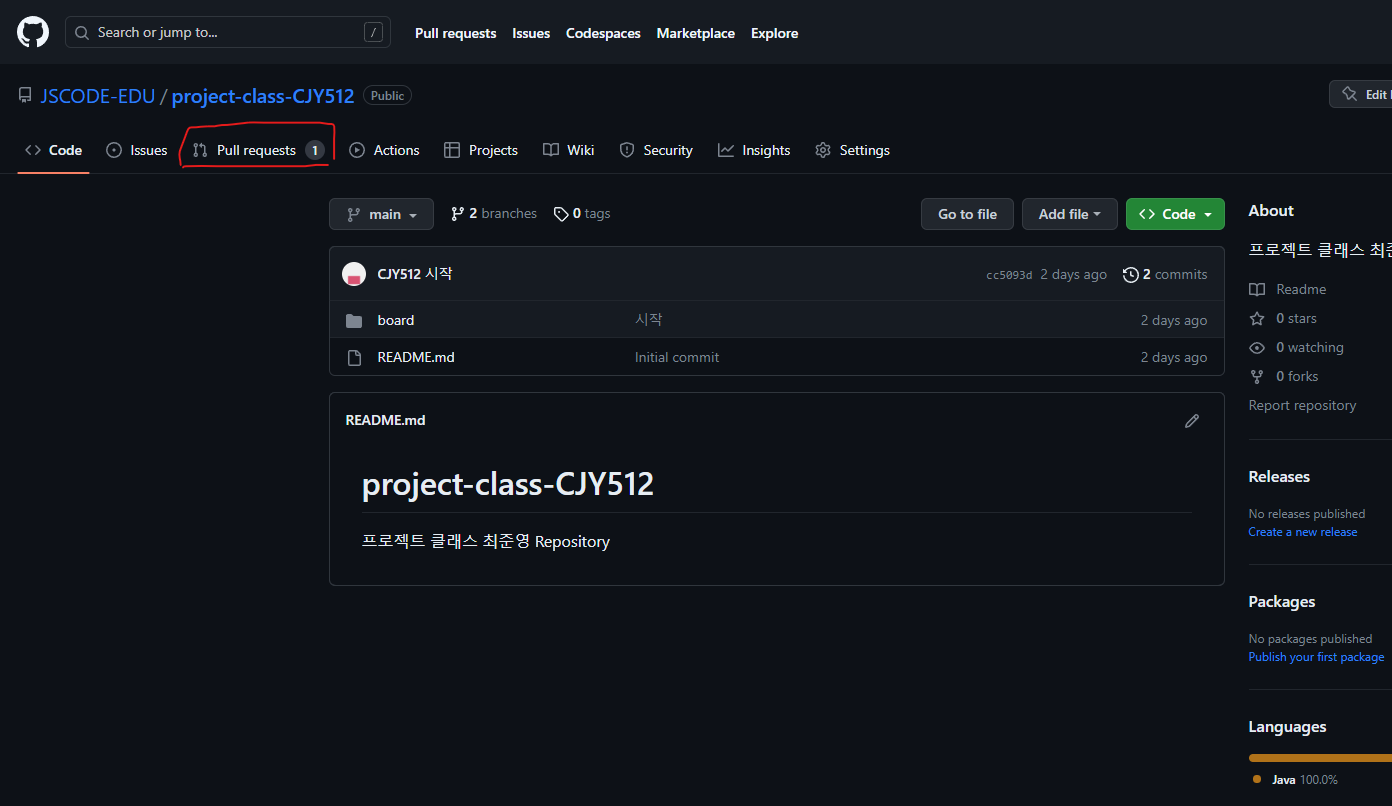Click Publish your first package
This screenshot has width=1392, height=806.
pyautogui.click(x=1316, y=657)
